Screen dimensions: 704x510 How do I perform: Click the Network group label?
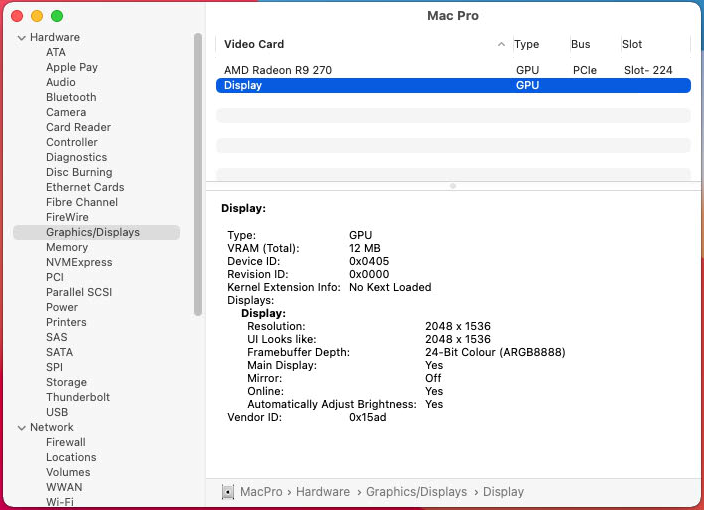pyautogui.click(x=52, y=427)
